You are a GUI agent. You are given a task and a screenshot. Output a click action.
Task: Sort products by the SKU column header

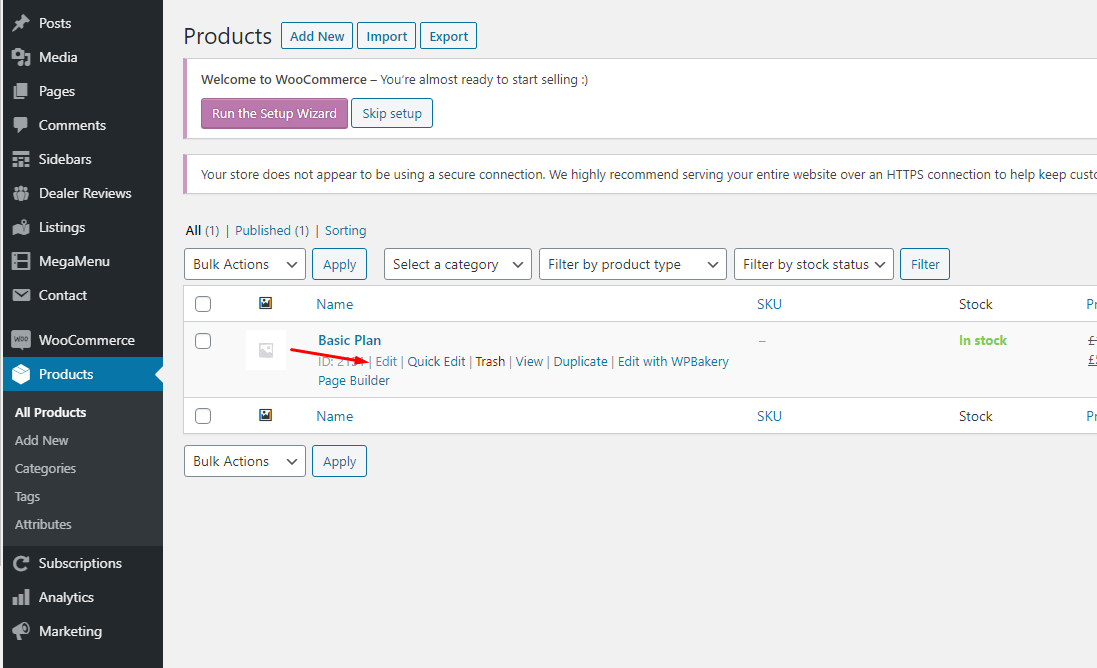tap(769, 304)
